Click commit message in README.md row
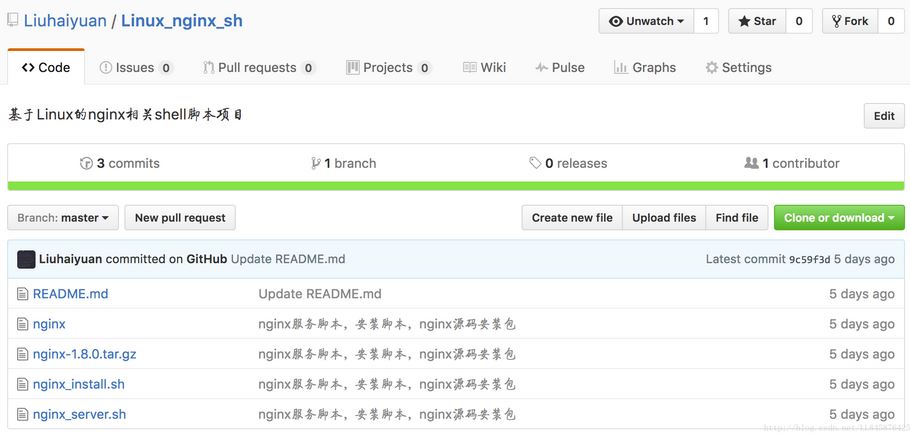910x436 pixels. coord(320,294)
